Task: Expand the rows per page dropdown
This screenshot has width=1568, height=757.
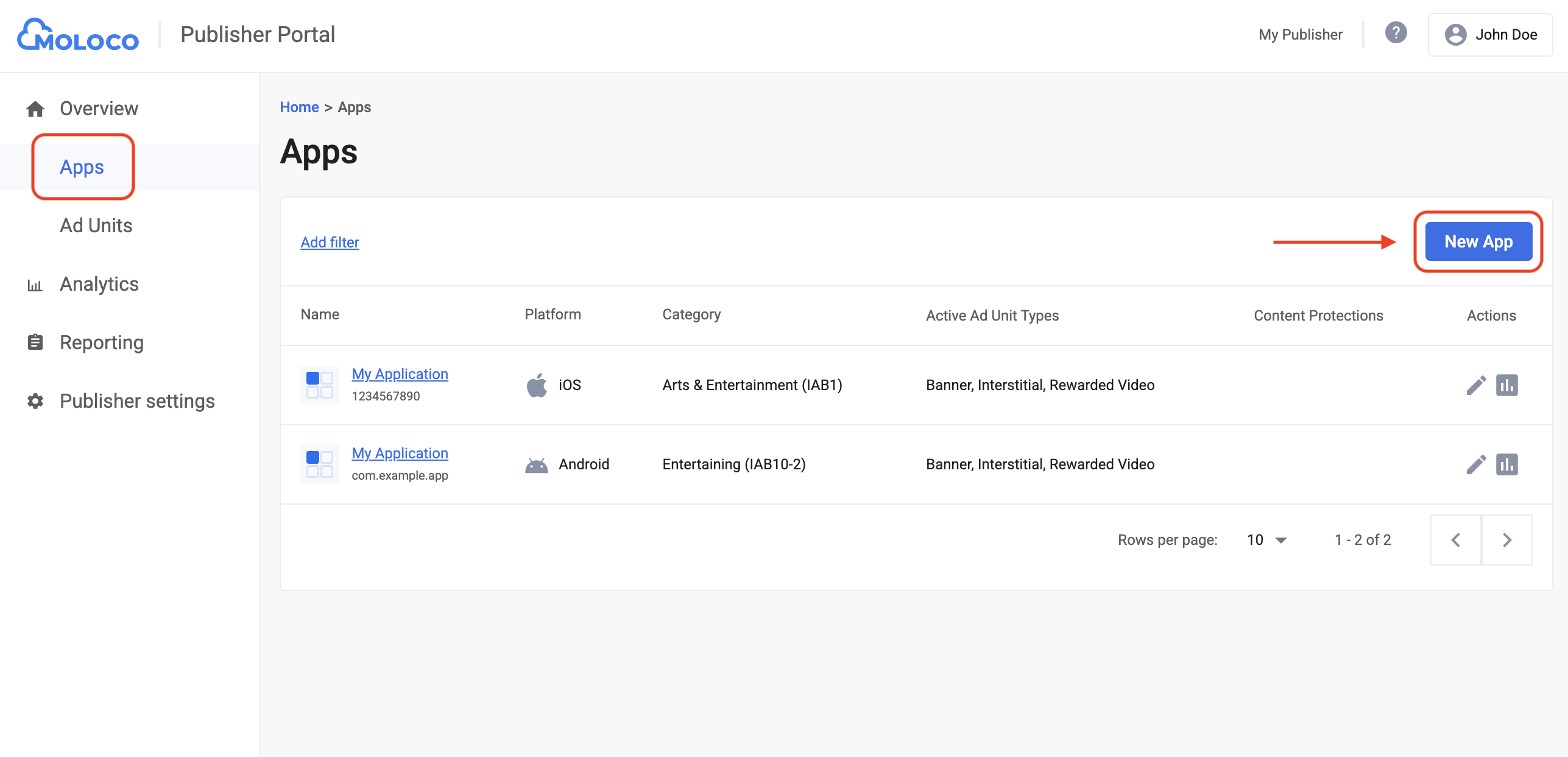Action: tap(1267, 540)
